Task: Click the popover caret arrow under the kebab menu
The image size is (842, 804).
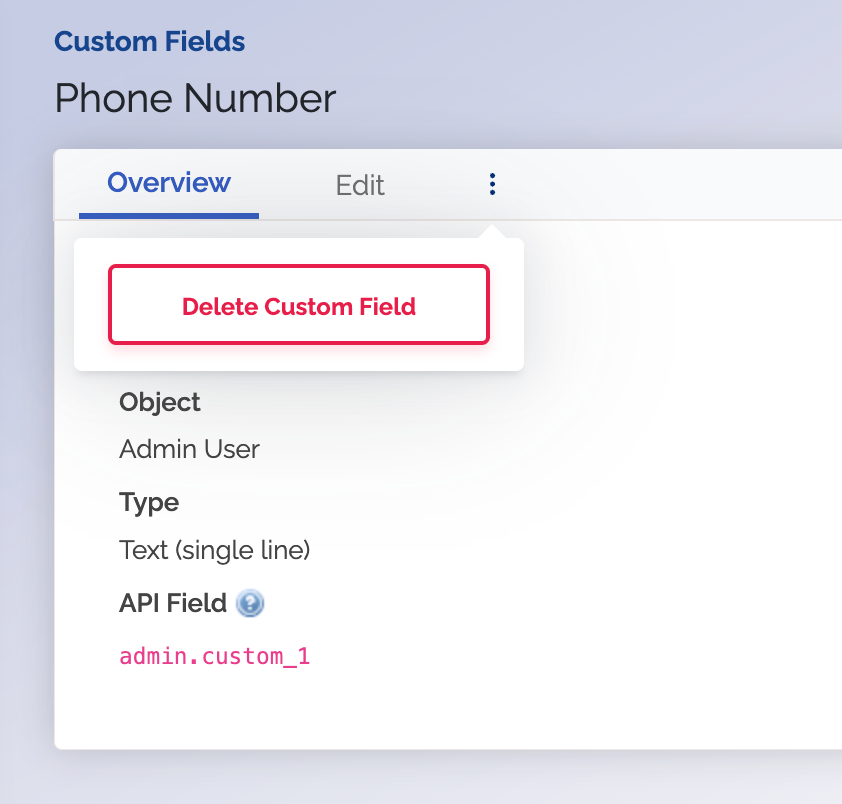Action: click(x=492, y=232)
